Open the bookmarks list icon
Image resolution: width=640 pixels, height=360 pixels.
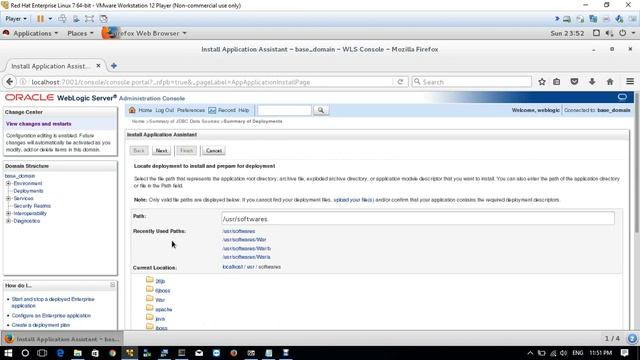557,82
